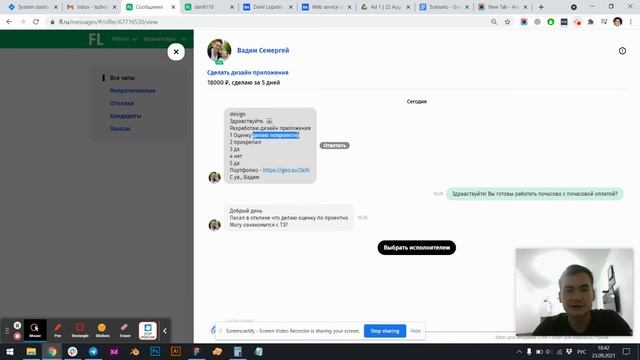640x360 pixels.
Task: Open the portfolio goo.su link
Action: click(x=286, y=170)
